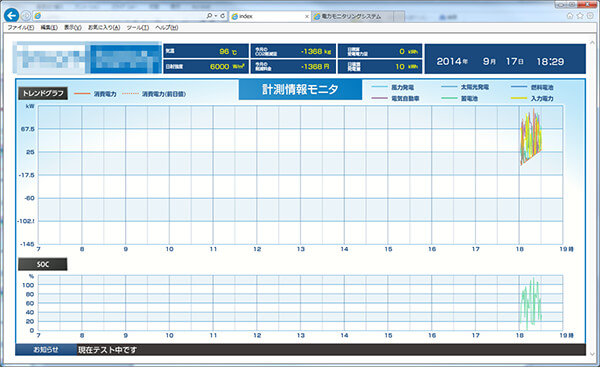Open the 表示(V) menu

[73, 28]
